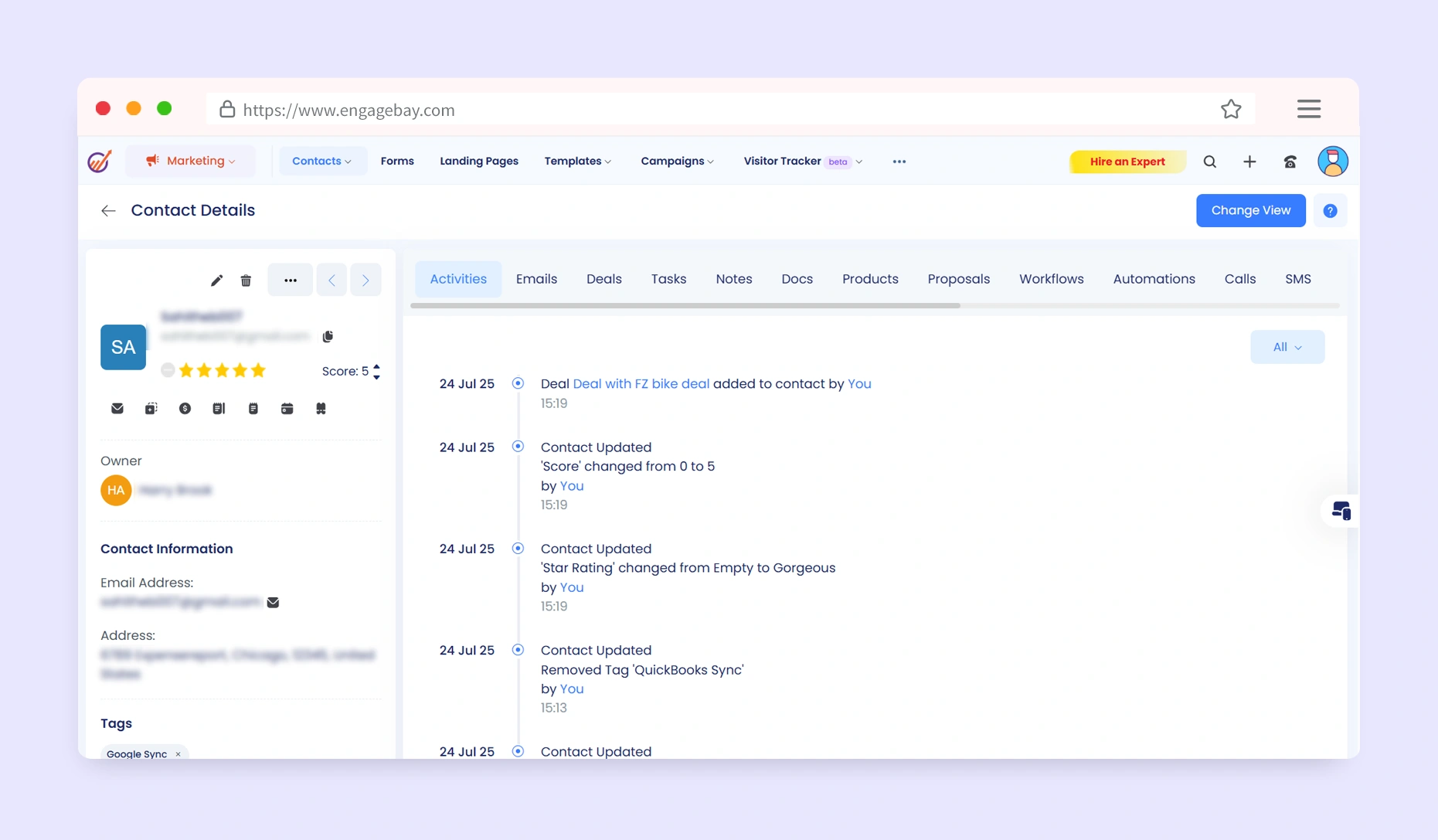Viewport: 1438px width, 840px height.
Task: Click the calendar icon in quick actions
Action: tap(287, 409)
